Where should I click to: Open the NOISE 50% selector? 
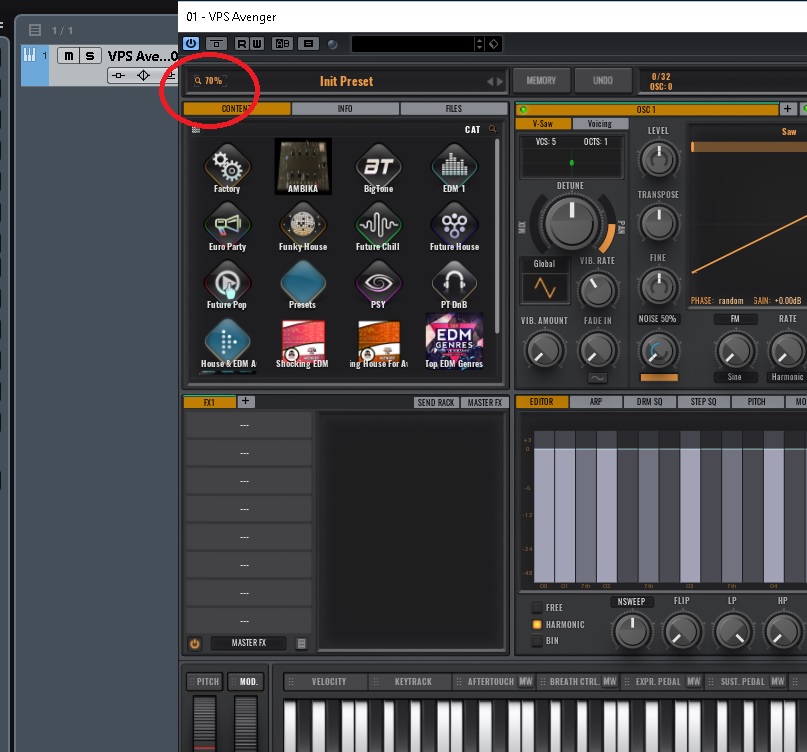click(657, 319)
